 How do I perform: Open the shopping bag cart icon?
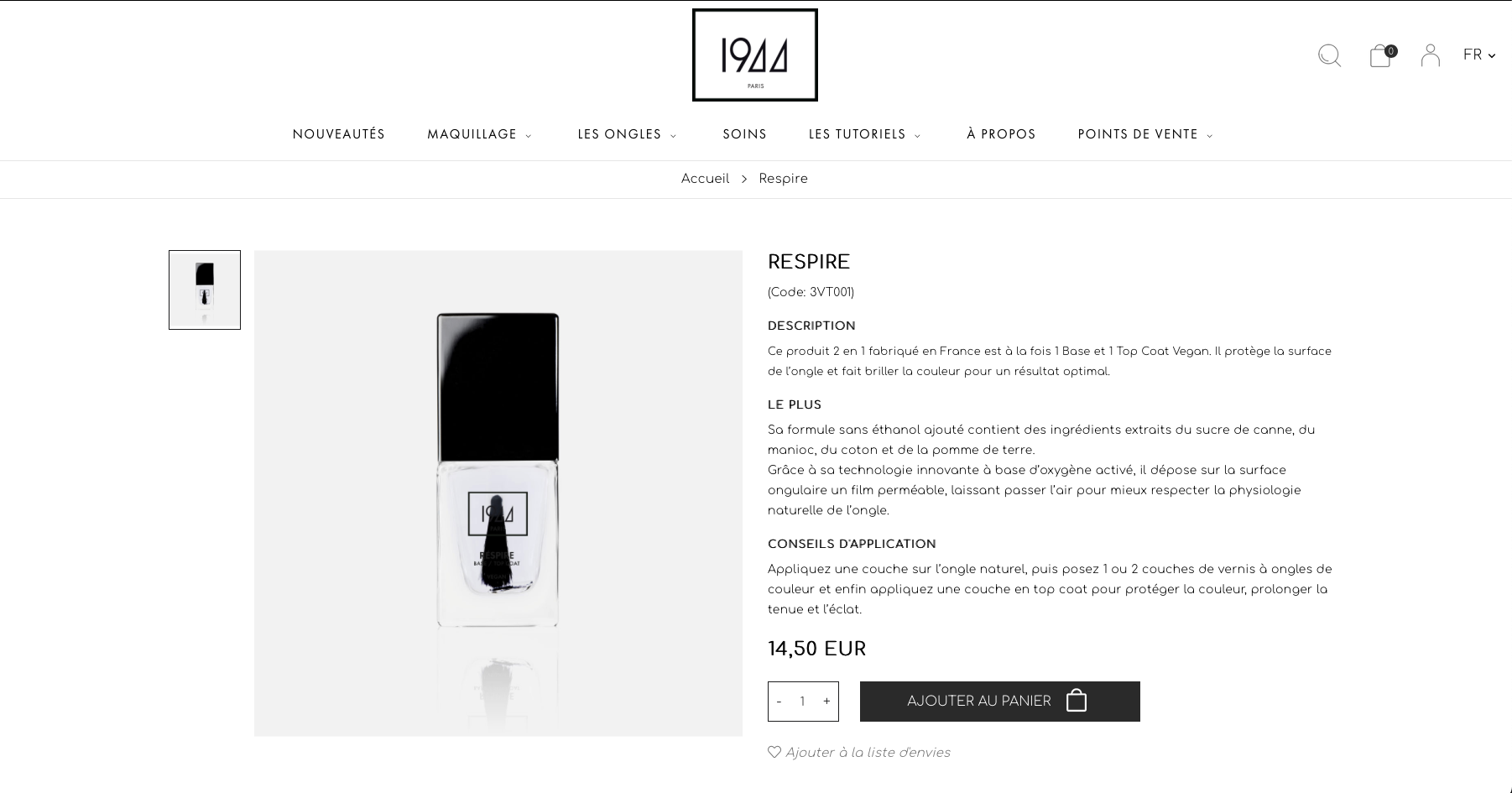coord(1382,55)
